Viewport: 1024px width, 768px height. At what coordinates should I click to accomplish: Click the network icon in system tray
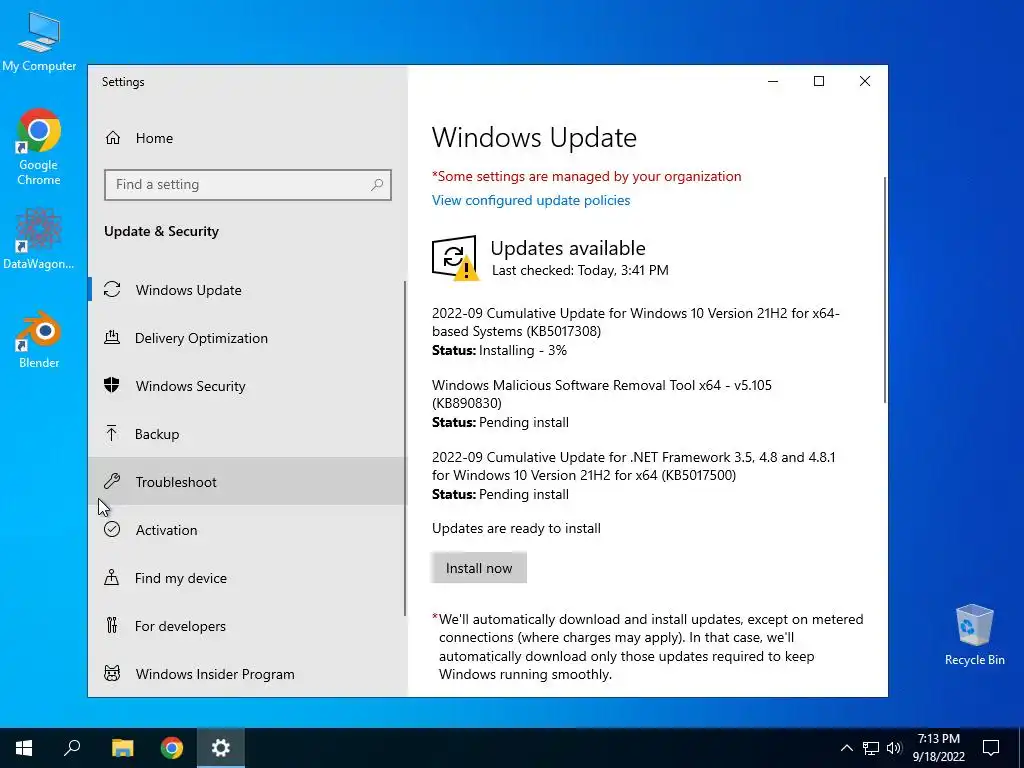click(871, 748)
